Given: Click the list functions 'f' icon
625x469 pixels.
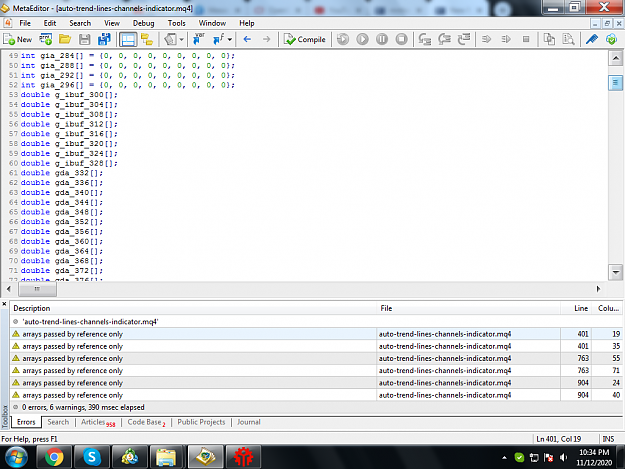Looking at the screenshot, I should click(x=219, y=39).
